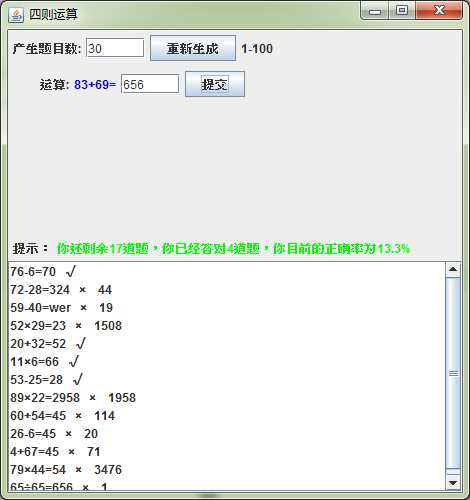Click scrollbar down arrow in results list

[453, 482]
